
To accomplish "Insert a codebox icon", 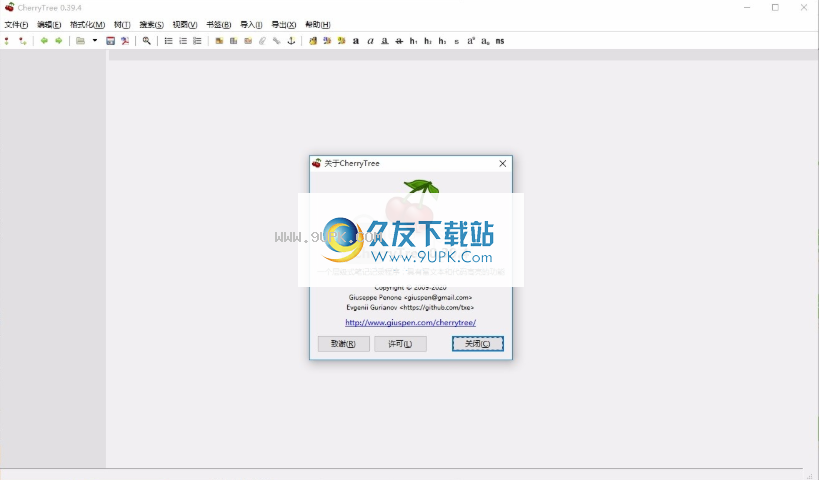I will 248,41.
